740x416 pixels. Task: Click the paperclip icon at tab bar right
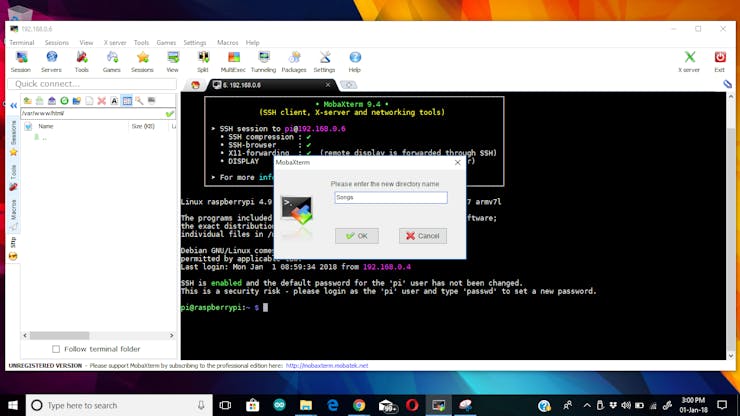727,84
